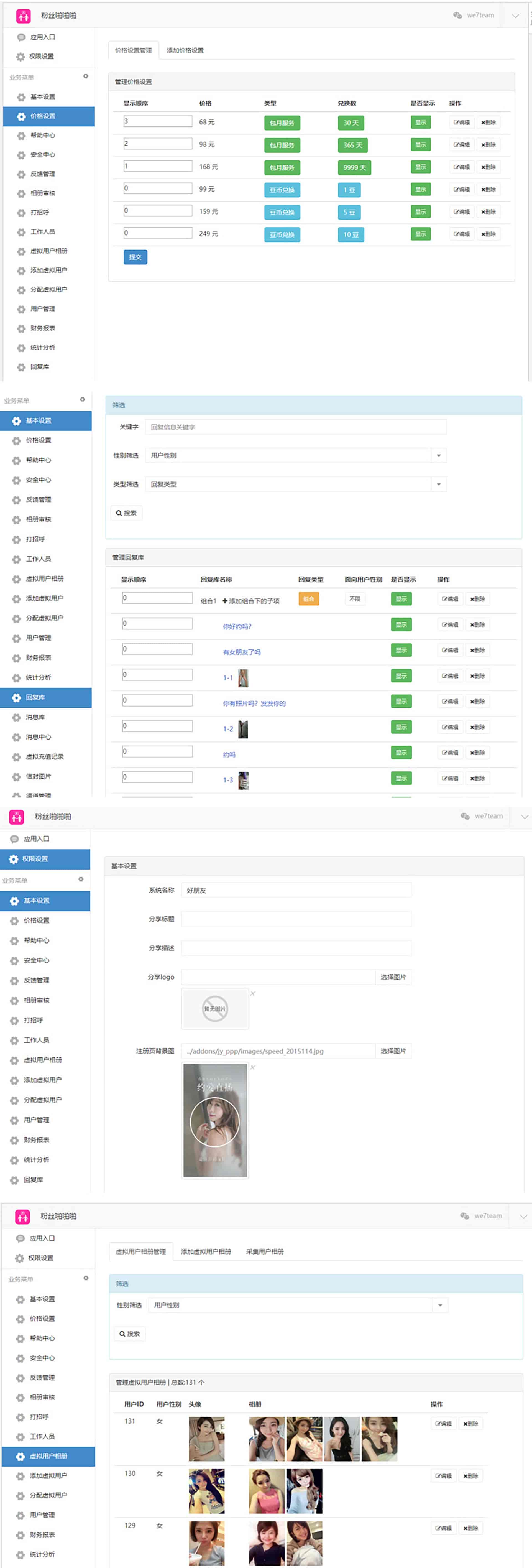This screenshot has width=532, height=1568.
Task: Toggle 显示 status for 68 元 row
Action: pyautogui.click(x=421, y=122)
